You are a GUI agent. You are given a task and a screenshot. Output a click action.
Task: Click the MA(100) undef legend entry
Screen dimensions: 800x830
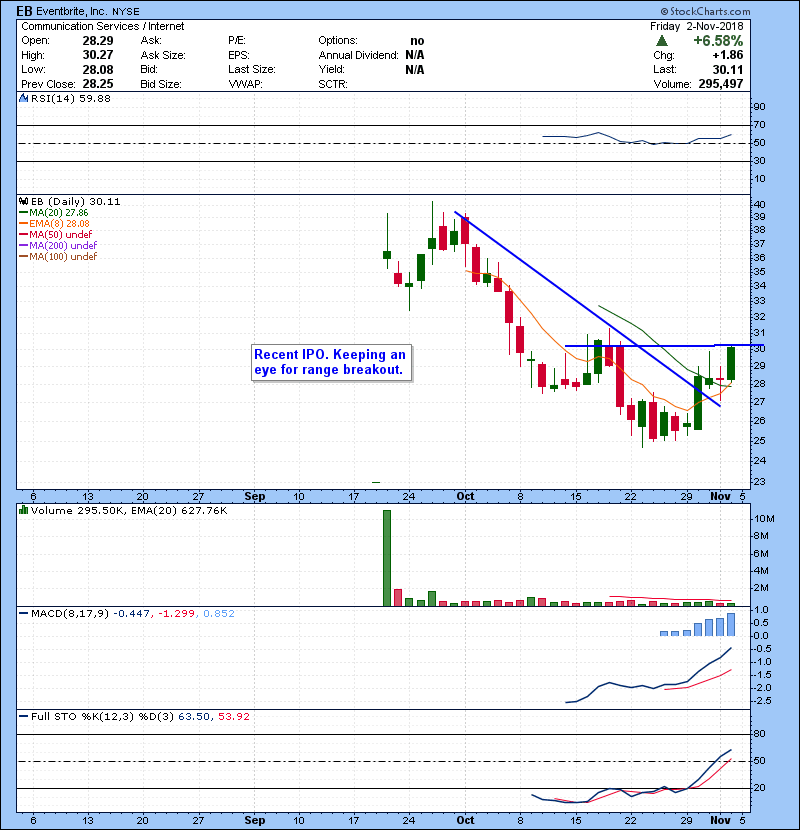pos(58,256)
